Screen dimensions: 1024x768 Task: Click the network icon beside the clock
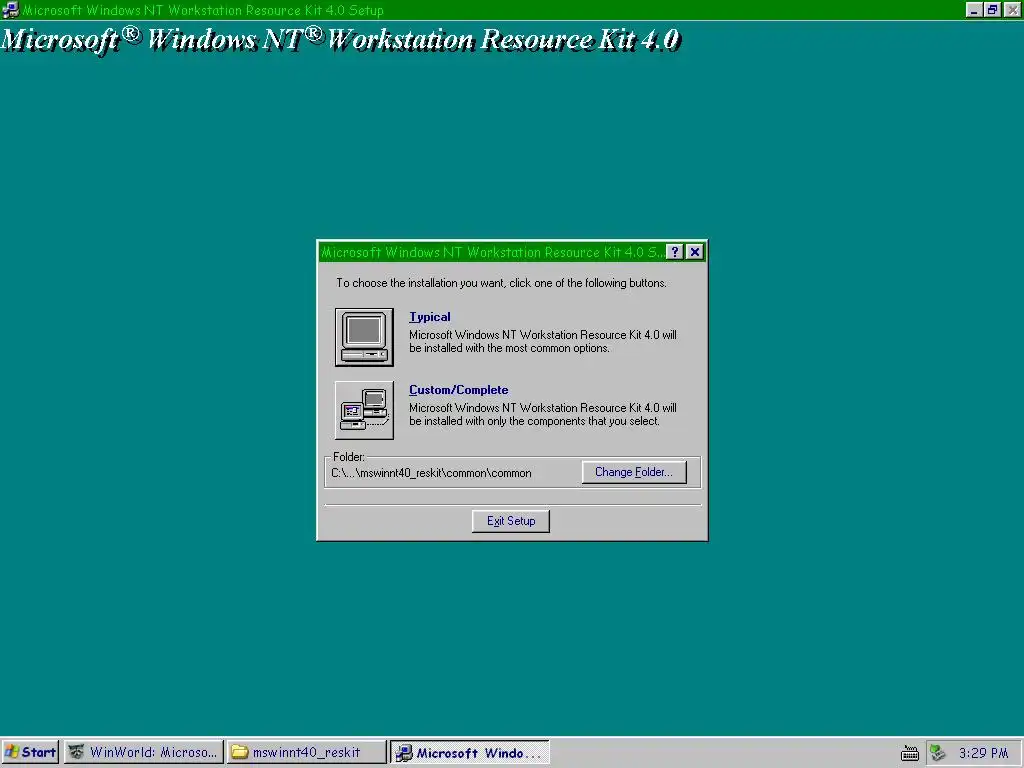pos(938,752)
